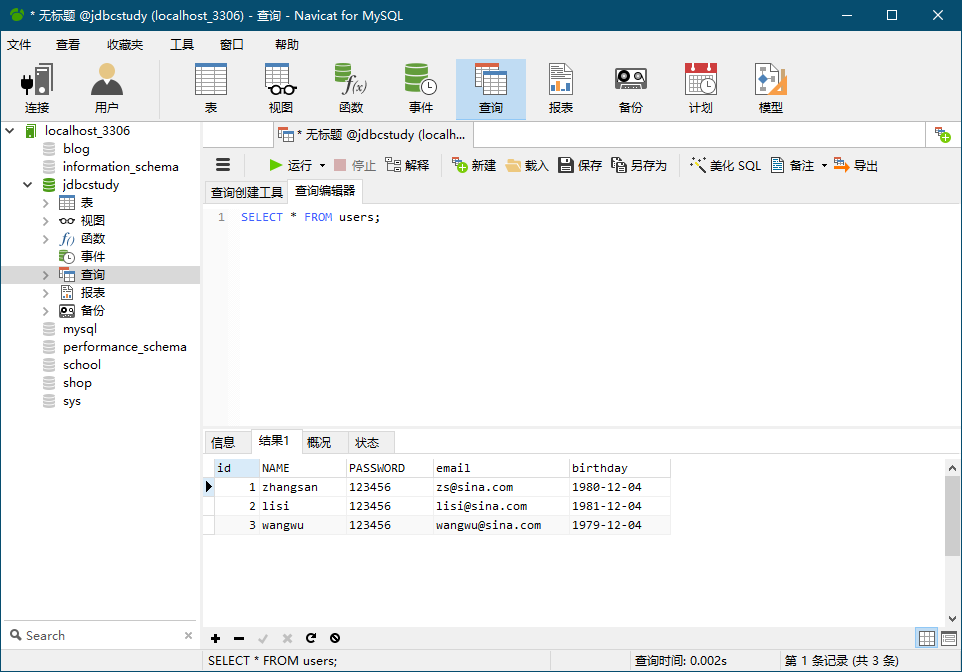Viewport: 962px width, 672px height.
Task: Click the Search field in the sidebar
Action: point(98,635)
